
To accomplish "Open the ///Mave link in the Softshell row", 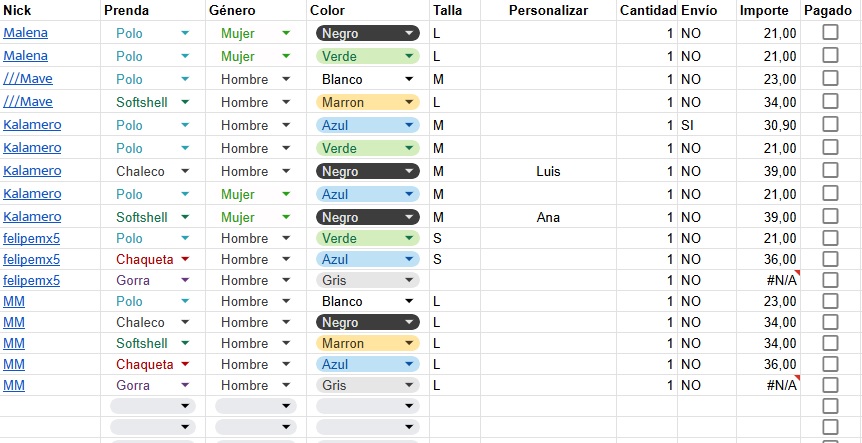I will (x=28, y=102).
